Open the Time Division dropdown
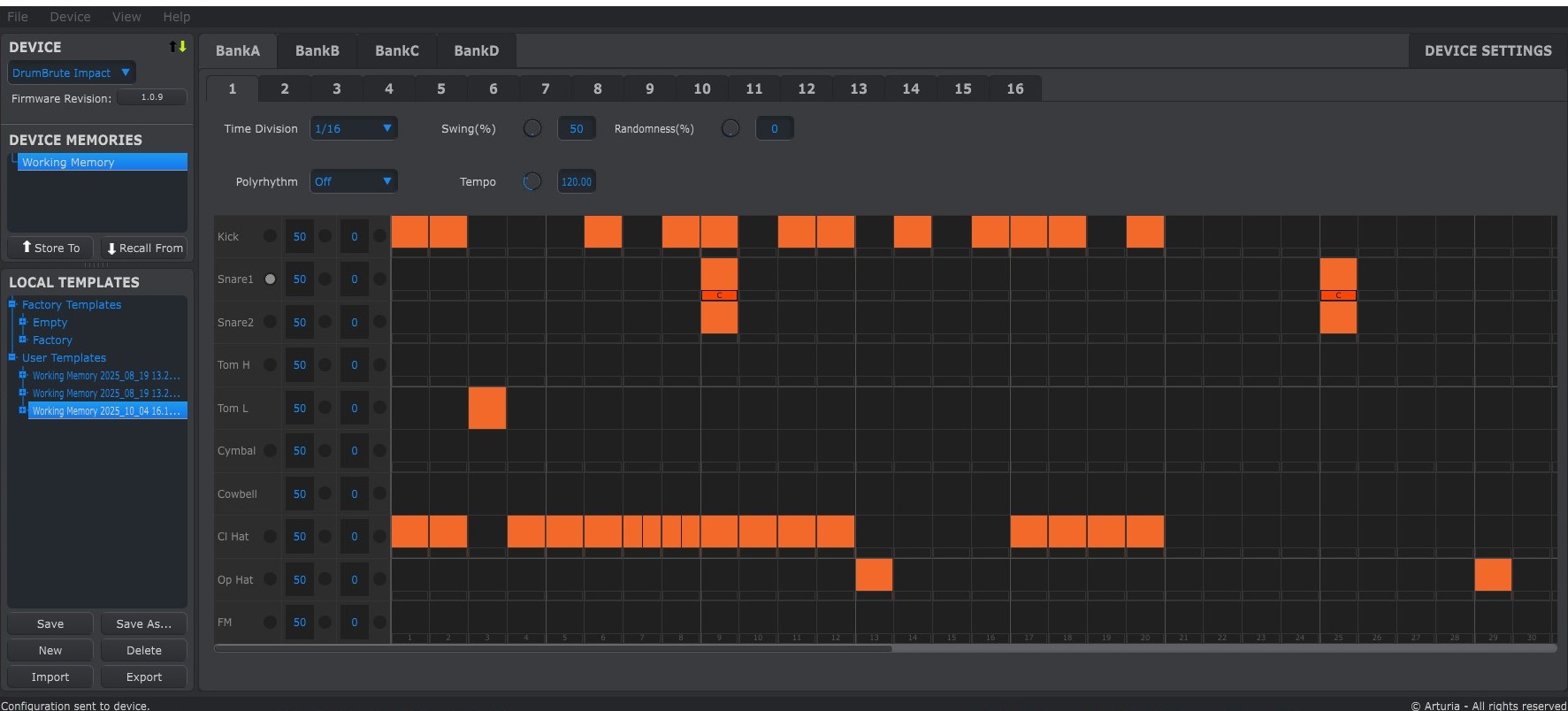Viewport: 1568px width, 711px height. (x=353, y=129)
